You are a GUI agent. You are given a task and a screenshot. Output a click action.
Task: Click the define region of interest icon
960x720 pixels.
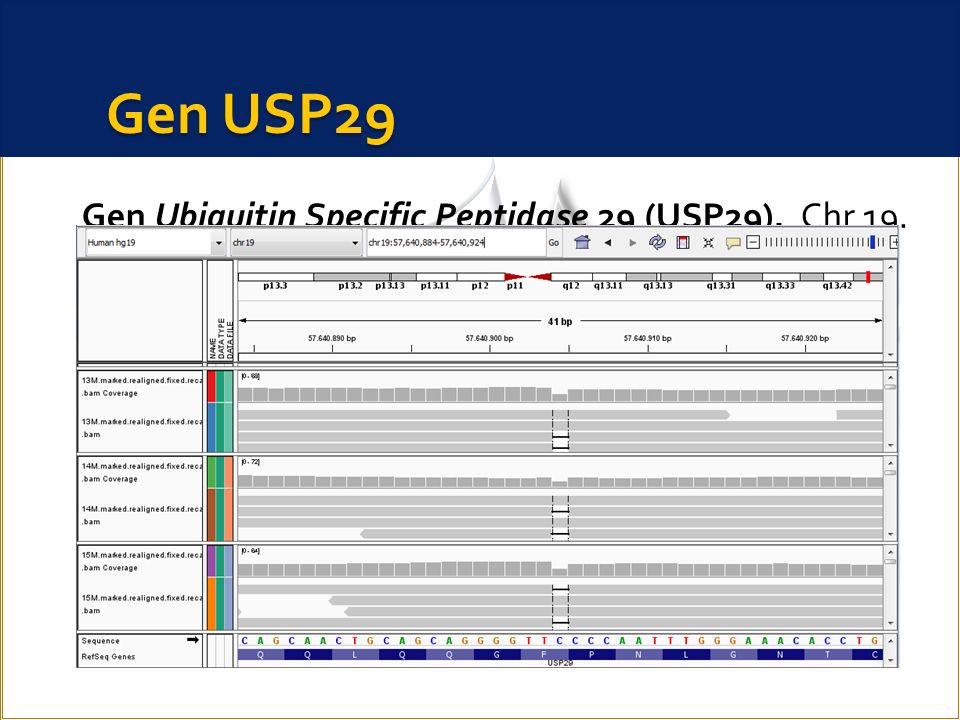coord(683,242)
